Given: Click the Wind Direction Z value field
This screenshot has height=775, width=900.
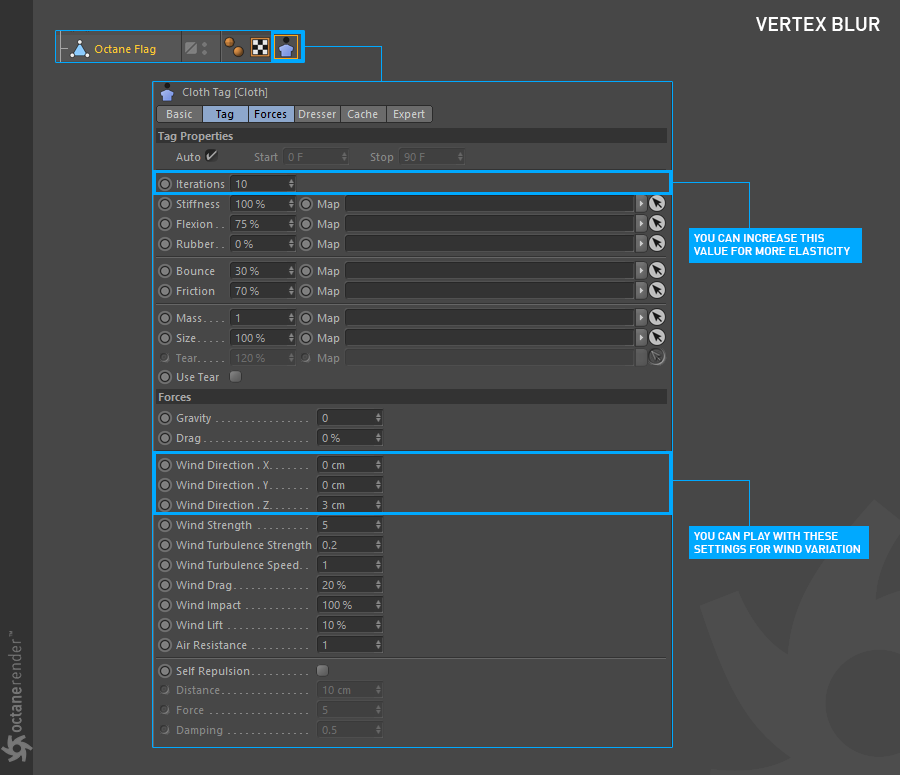Looking at the screenshot, I should pyautogui.click(x=350, y=505).
